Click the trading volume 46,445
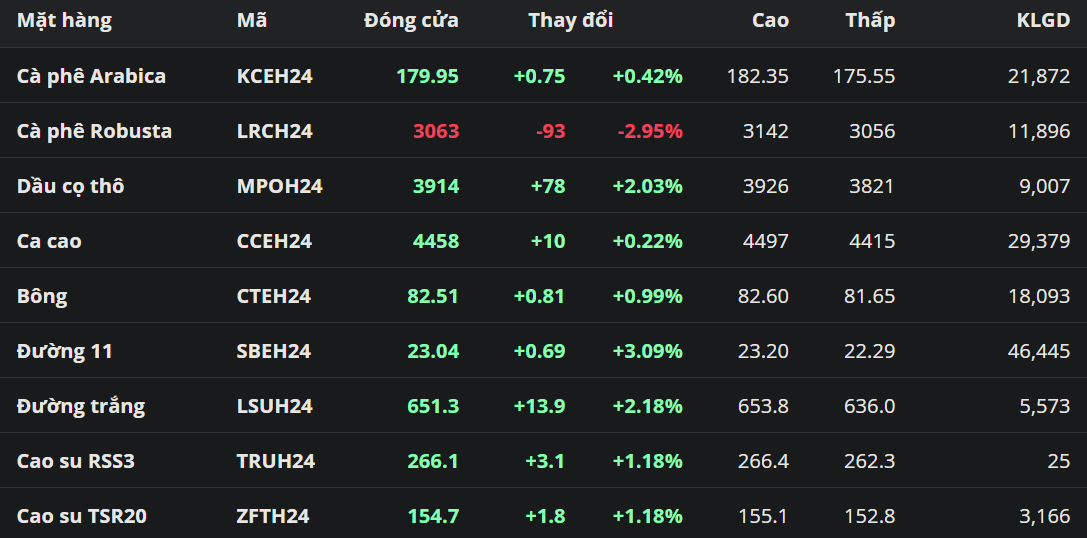Viewport: 1087px width, 538px height. click(x=1039, y=351)
